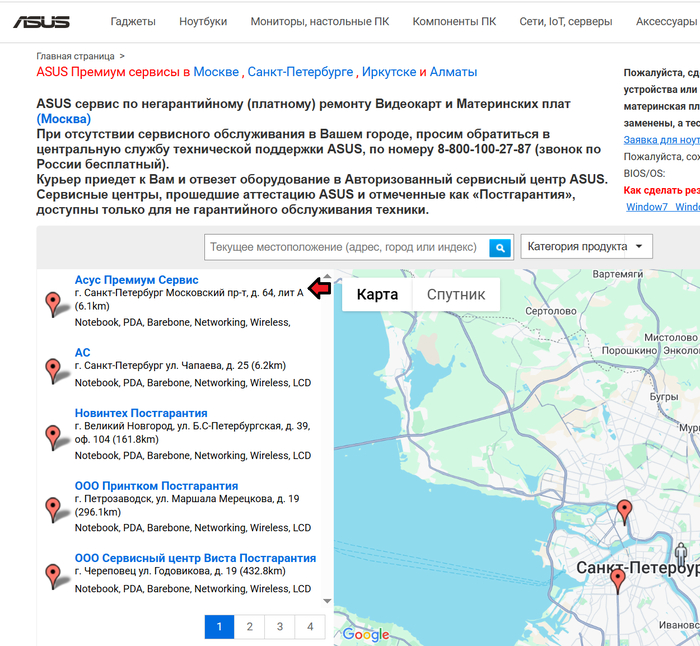Click the map pin beside Асус Премиум Сервис
This screenshot has height=646, width=700.
[x=54, y=304]
